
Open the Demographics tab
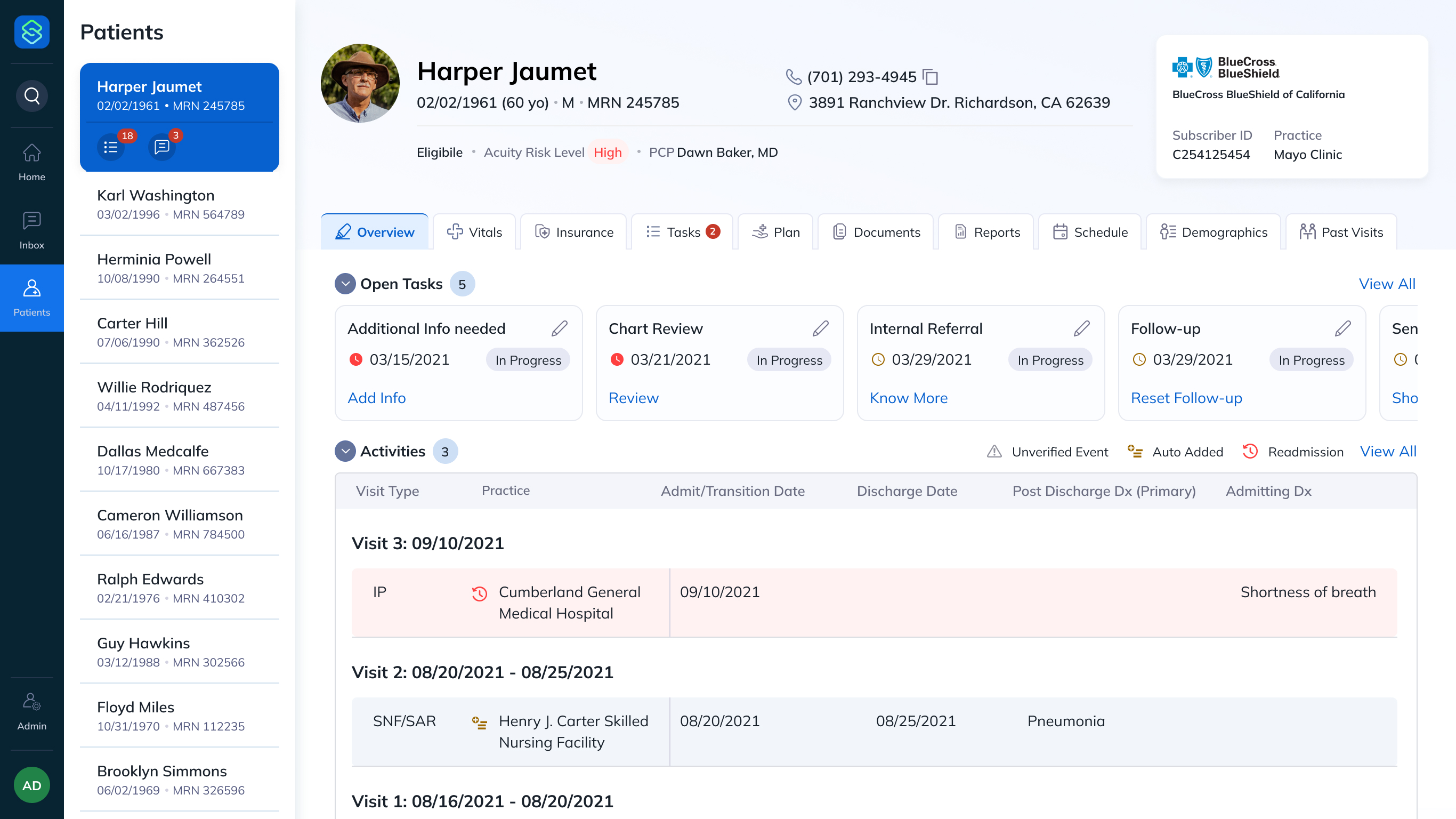(1214, 232)
